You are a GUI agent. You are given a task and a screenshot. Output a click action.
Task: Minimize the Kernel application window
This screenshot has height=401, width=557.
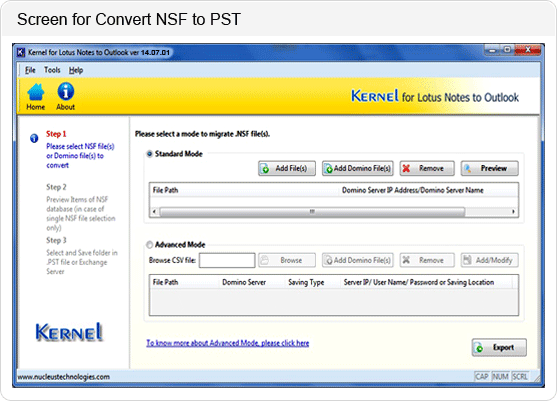point(492,50)
